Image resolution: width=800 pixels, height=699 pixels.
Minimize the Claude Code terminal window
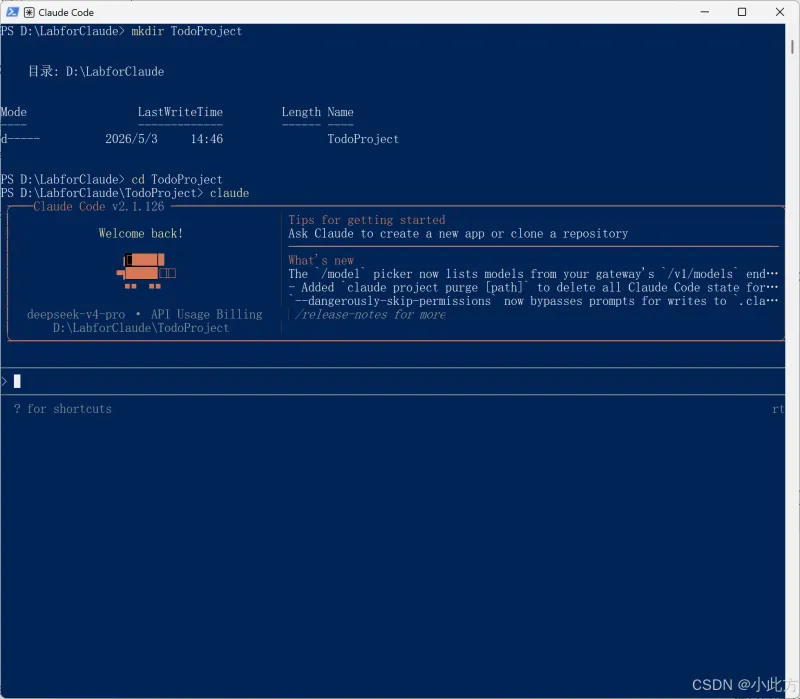[705, 12]
